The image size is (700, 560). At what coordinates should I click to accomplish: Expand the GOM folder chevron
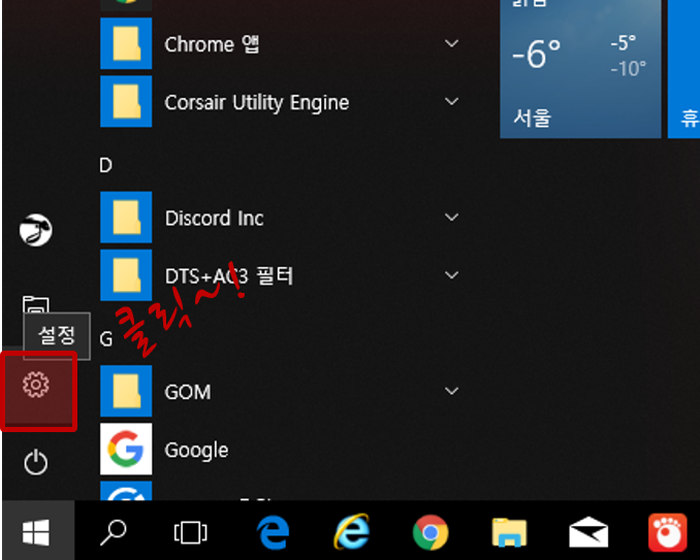coord(452,391)
